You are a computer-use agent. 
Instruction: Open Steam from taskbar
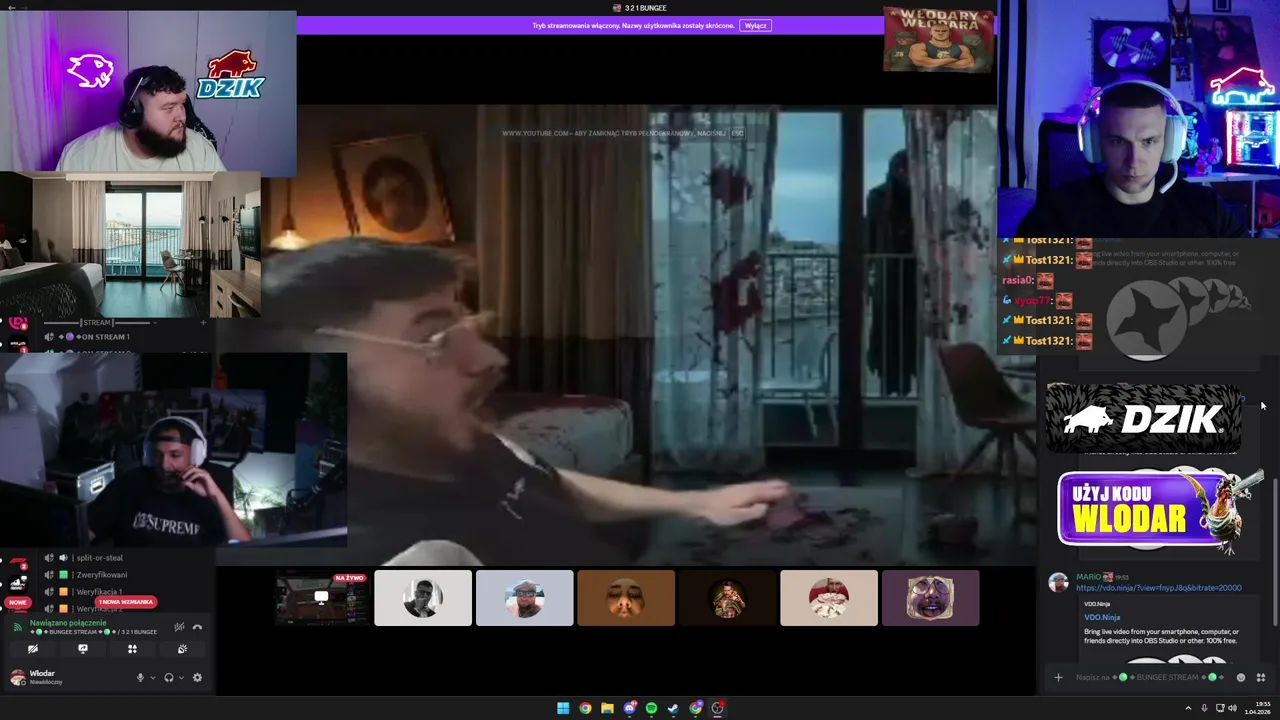pyautogui.click(x=673, y=708)
